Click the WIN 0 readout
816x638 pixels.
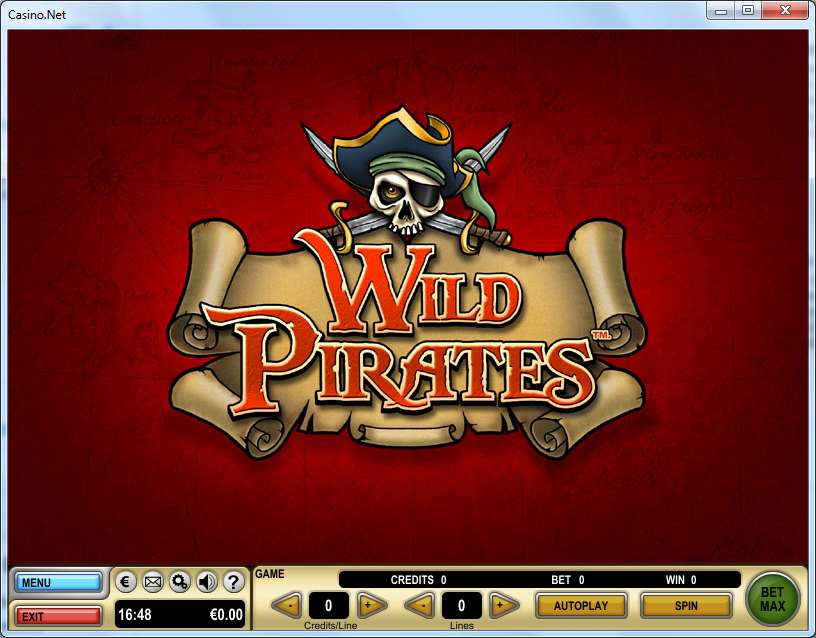tap(681, 580)
